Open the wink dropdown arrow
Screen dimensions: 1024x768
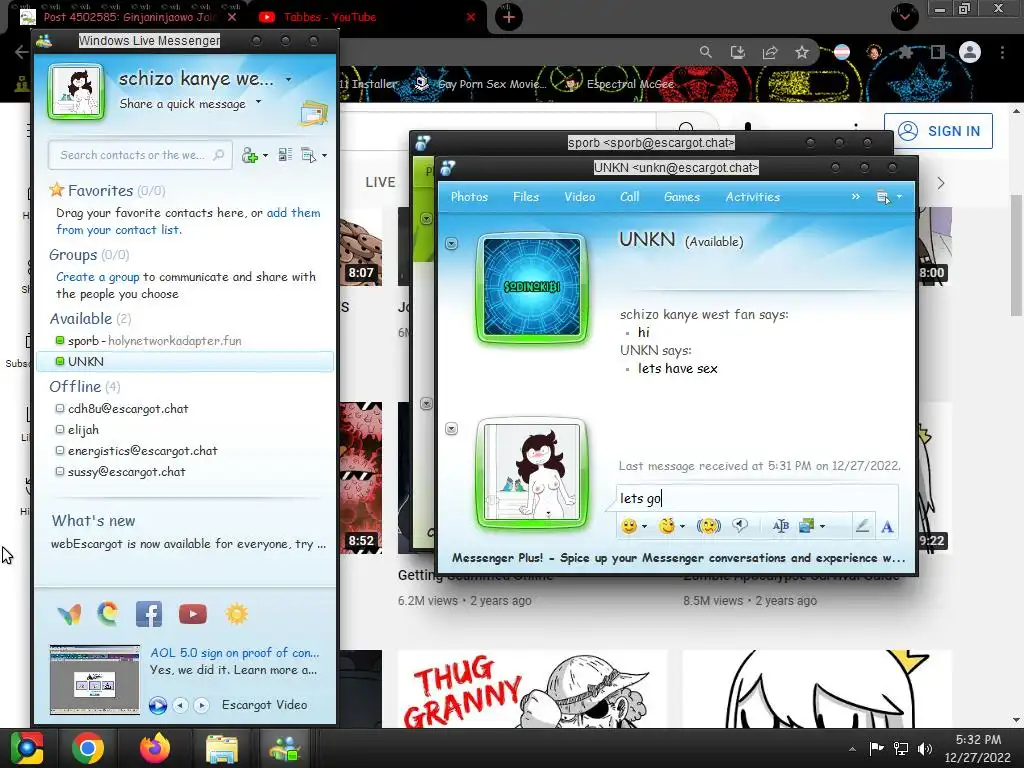coord(682,526)
